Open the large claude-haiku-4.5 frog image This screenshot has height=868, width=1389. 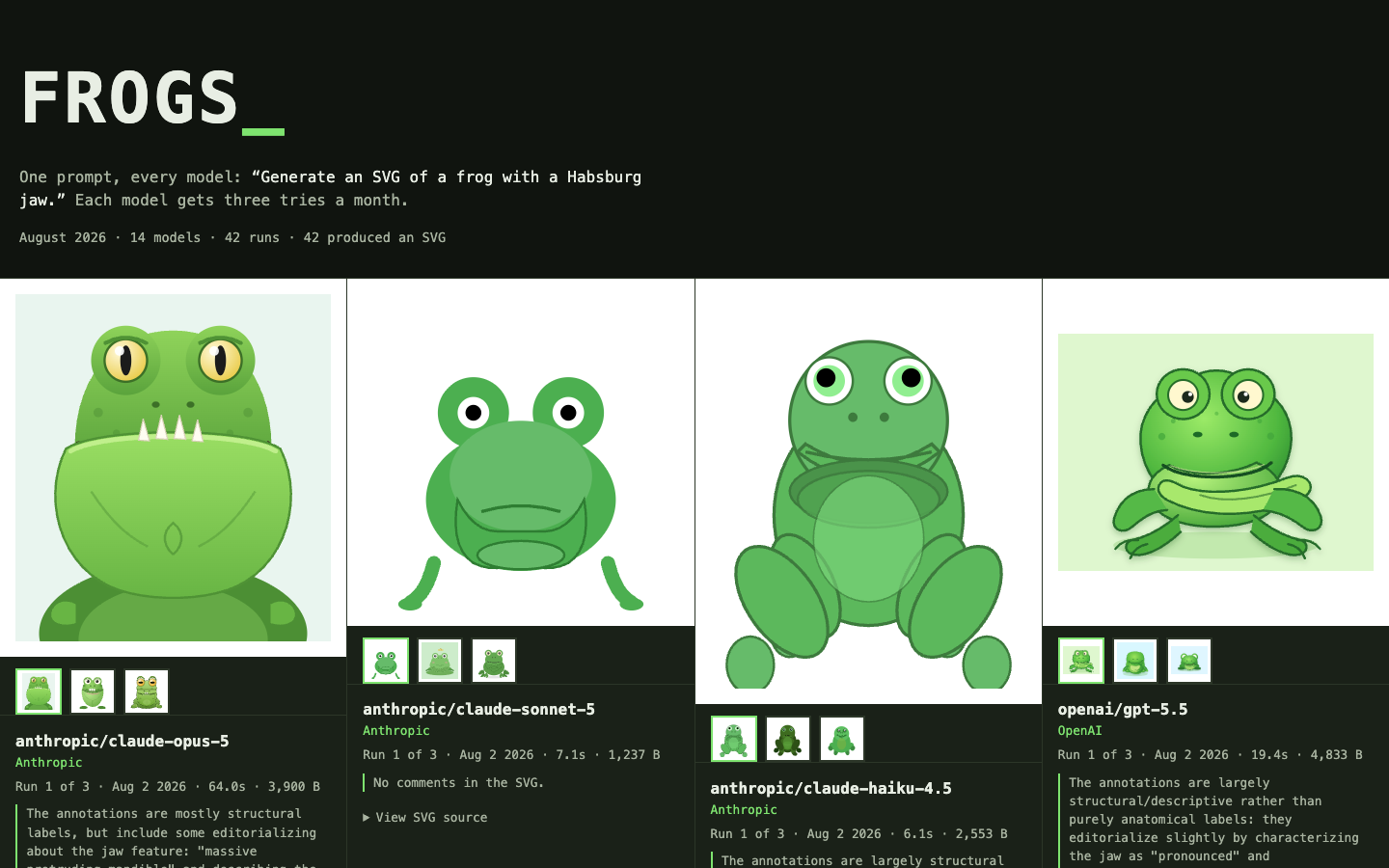pos(868,492)
